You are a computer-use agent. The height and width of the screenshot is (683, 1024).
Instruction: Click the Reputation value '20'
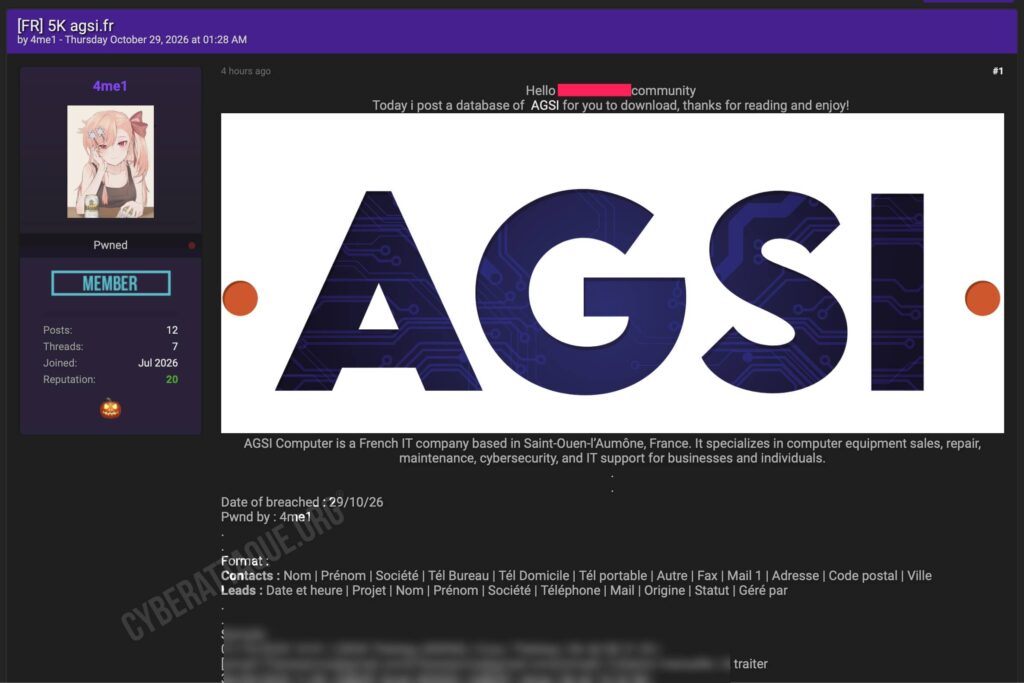(x=172, y=379)
